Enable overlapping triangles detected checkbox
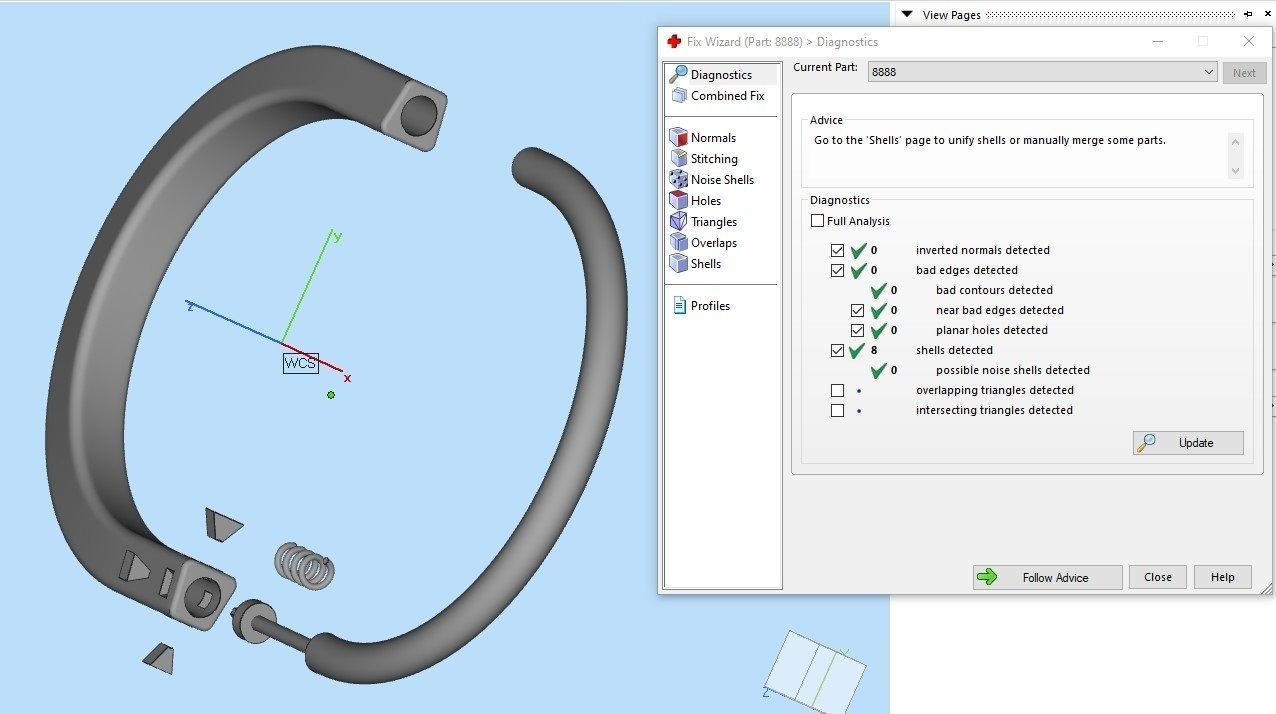This screenshot has width=1276, height=714. 837,390
